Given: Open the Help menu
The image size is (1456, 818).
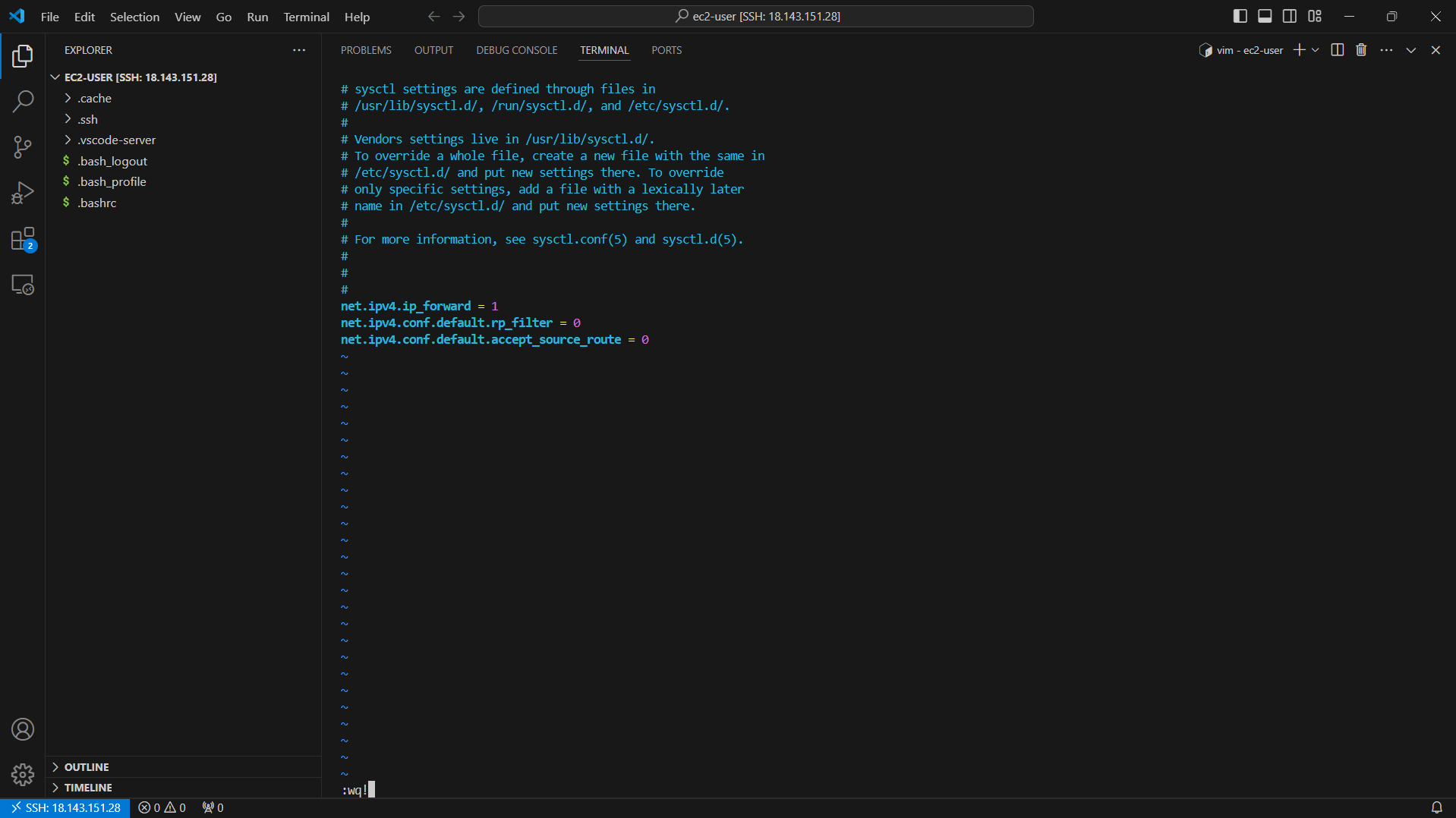Looking at the screenshot, I should [x=357, y=17].
